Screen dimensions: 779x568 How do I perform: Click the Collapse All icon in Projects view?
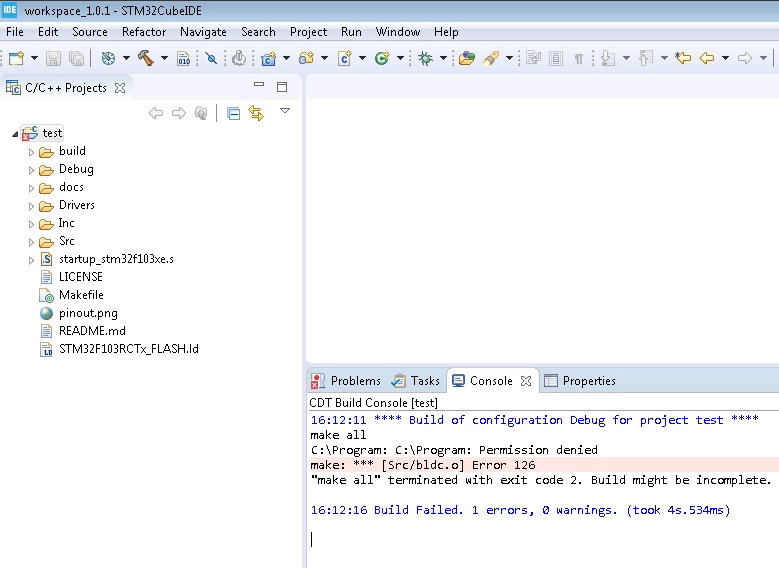(x=233, y=113)
